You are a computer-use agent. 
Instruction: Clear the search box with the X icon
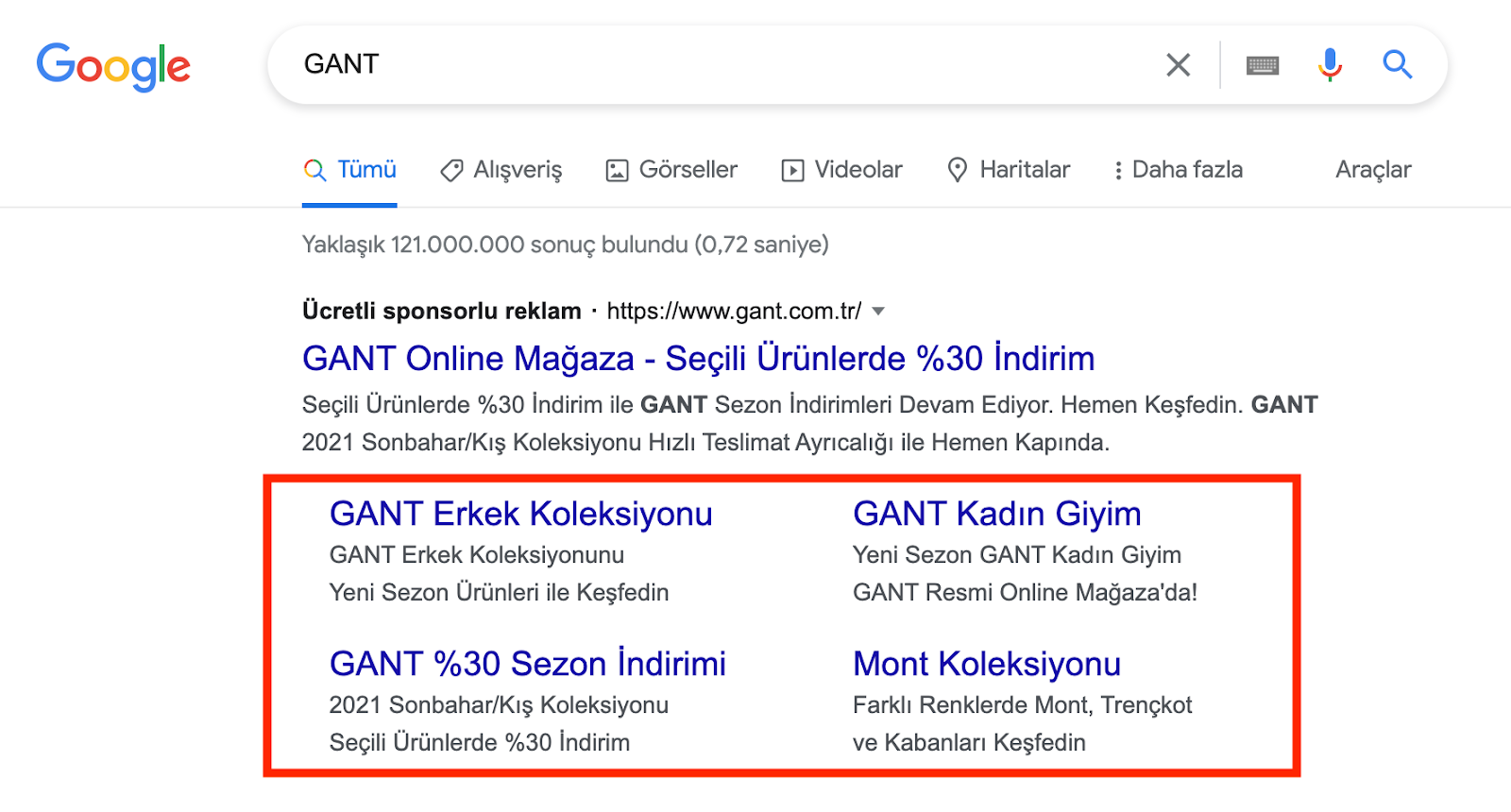tap(1178, 65)
